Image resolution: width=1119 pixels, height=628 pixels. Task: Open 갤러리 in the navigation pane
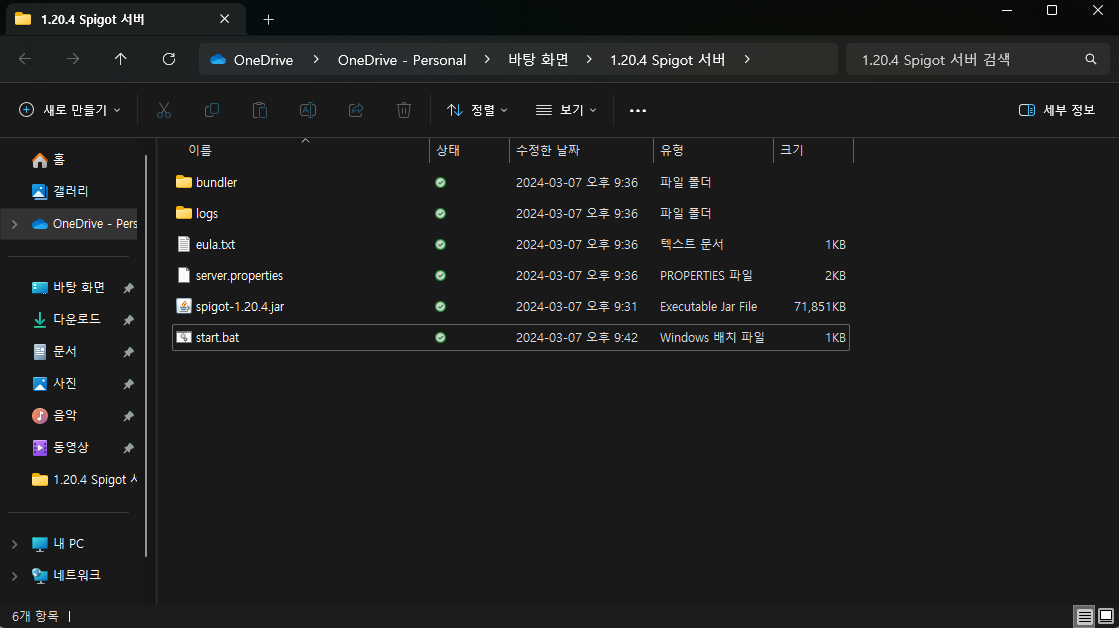[60, 191]
